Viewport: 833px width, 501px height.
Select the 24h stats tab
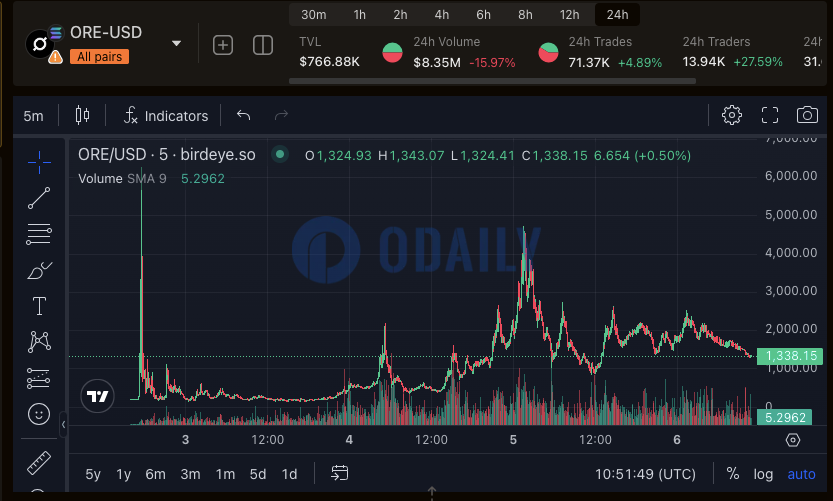(x=617, y=15)
